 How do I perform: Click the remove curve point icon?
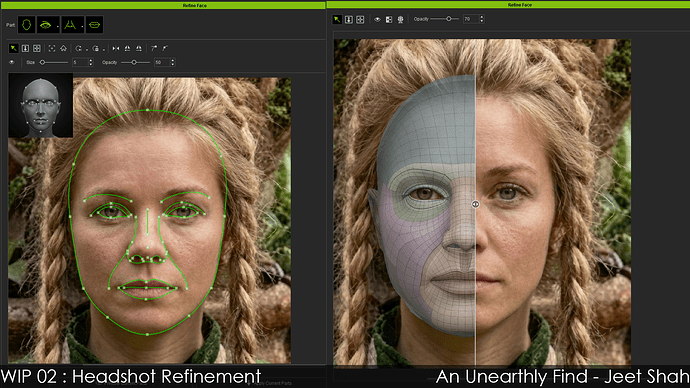click(x=165, y=48)
